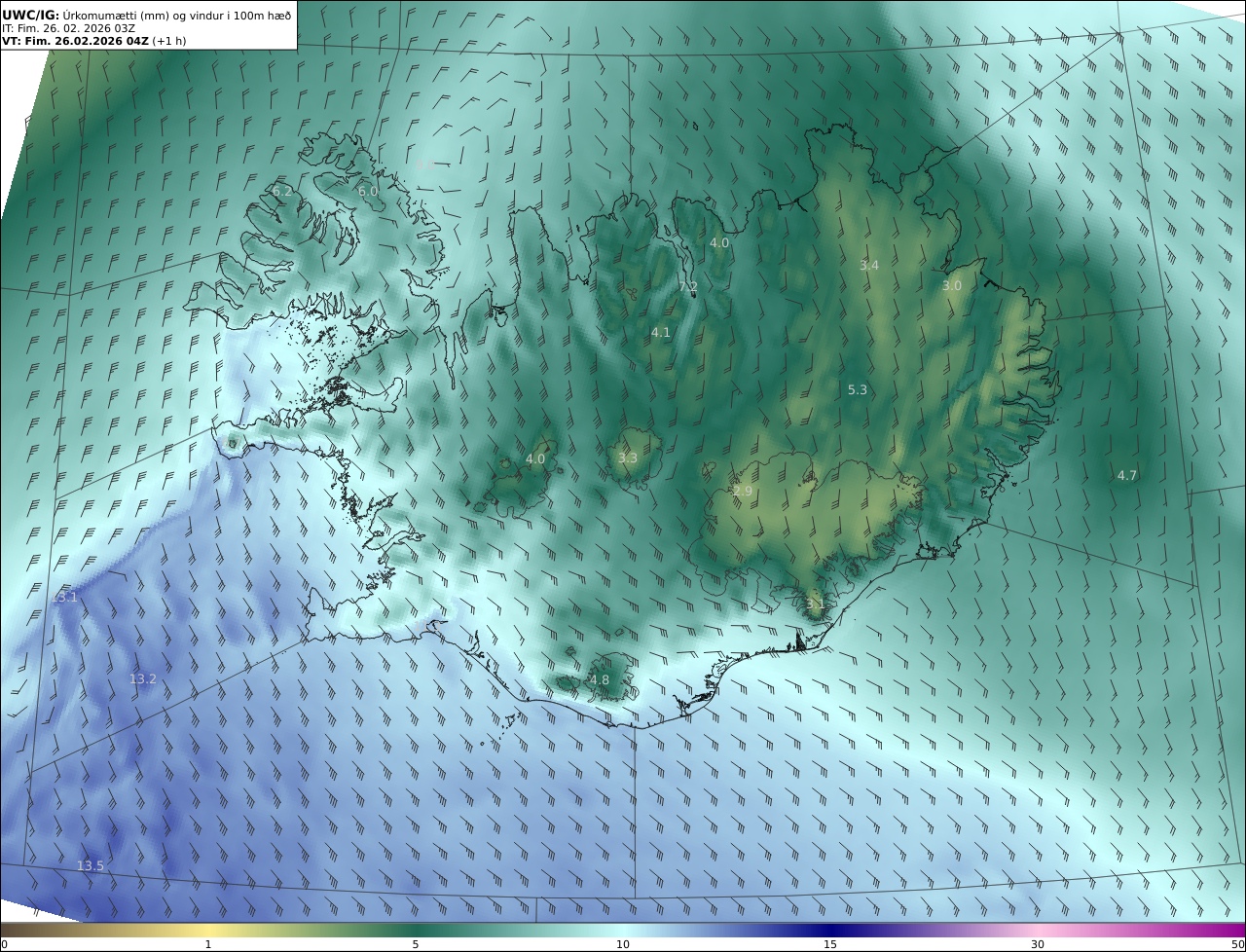
Task: Click the colour scale label 1
Action: [208, 944]
